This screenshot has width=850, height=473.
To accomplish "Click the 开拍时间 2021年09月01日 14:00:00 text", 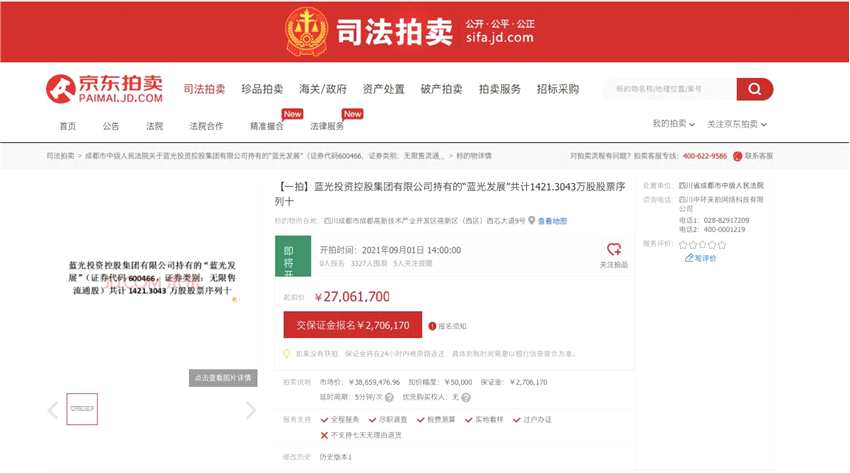I will [x=390, y=250].
